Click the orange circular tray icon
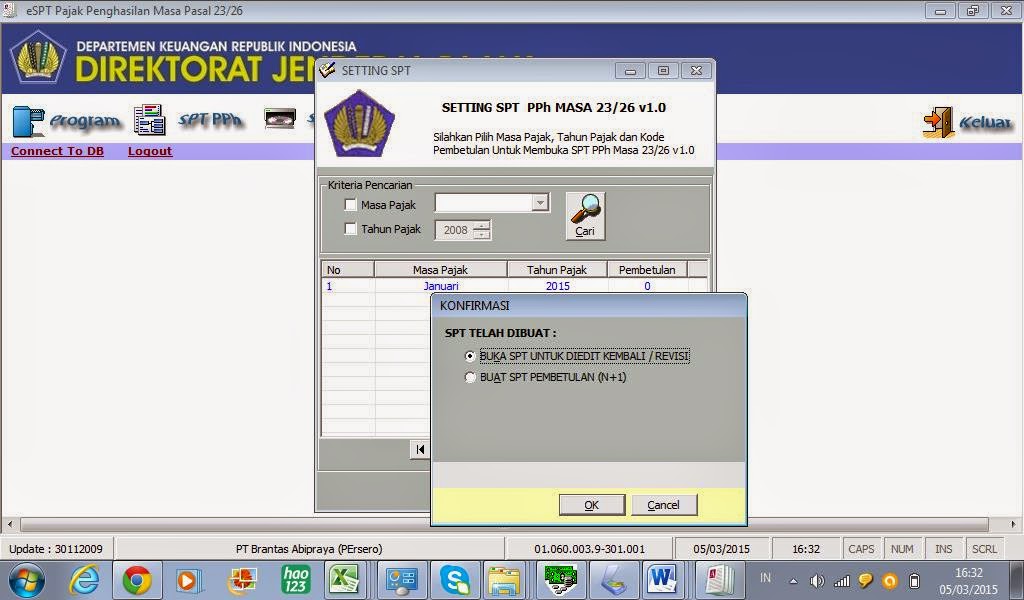This screenshot has height=600, width=1024. point(889,581)
